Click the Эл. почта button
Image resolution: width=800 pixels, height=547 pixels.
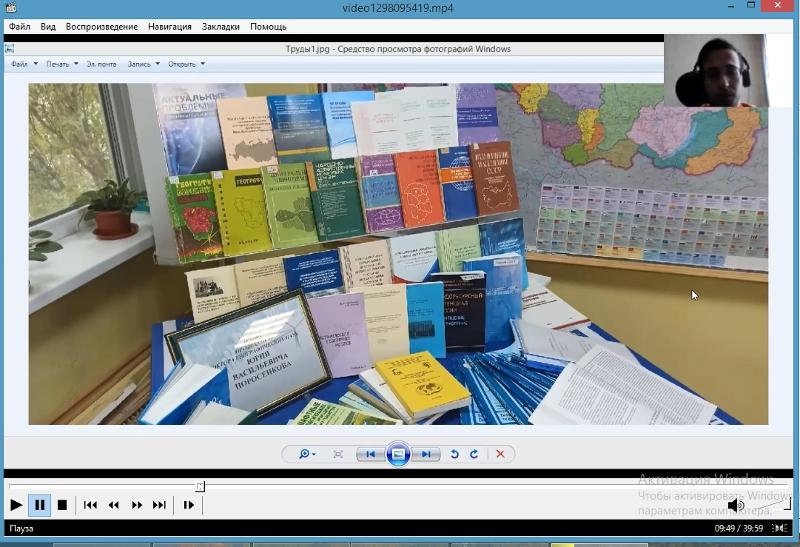[x=101, y=64]
